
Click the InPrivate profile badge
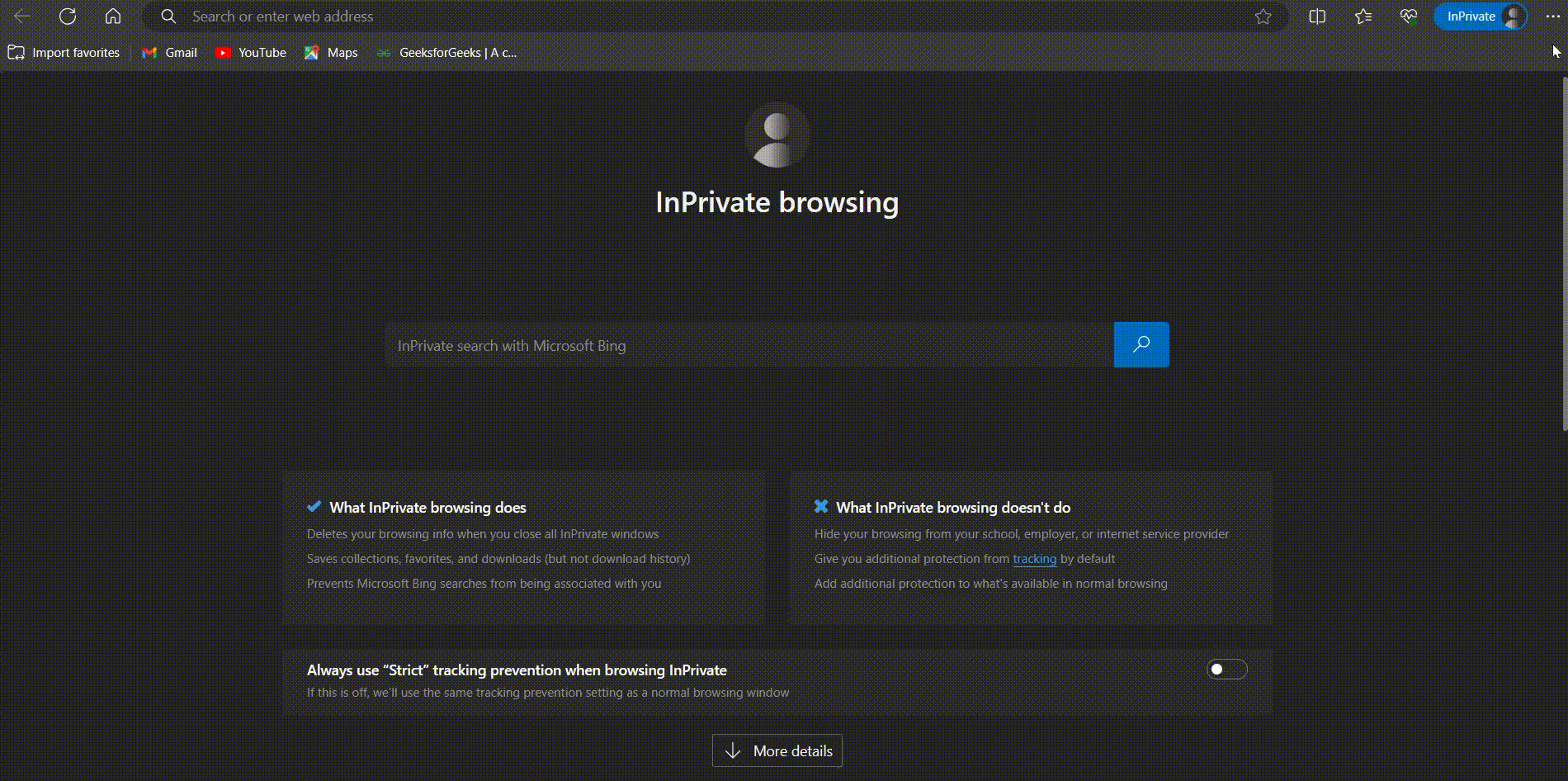(1481, 17)
